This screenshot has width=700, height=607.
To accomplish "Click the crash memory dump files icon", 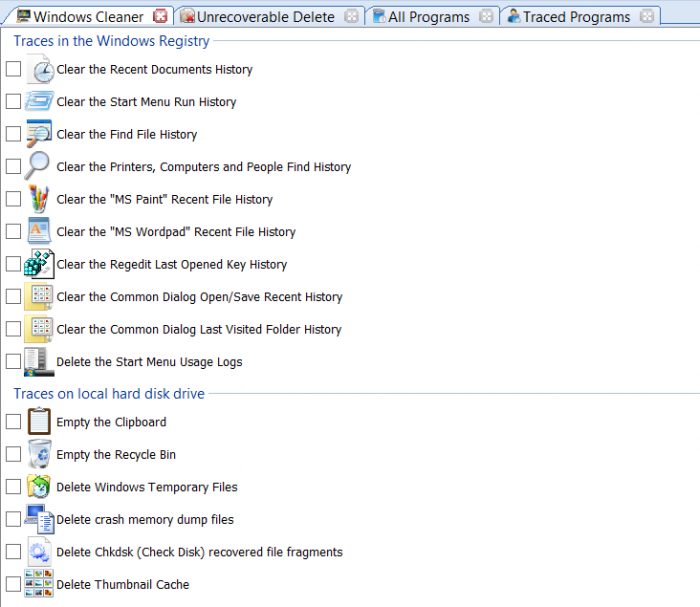I will click(x=39, y=519).
